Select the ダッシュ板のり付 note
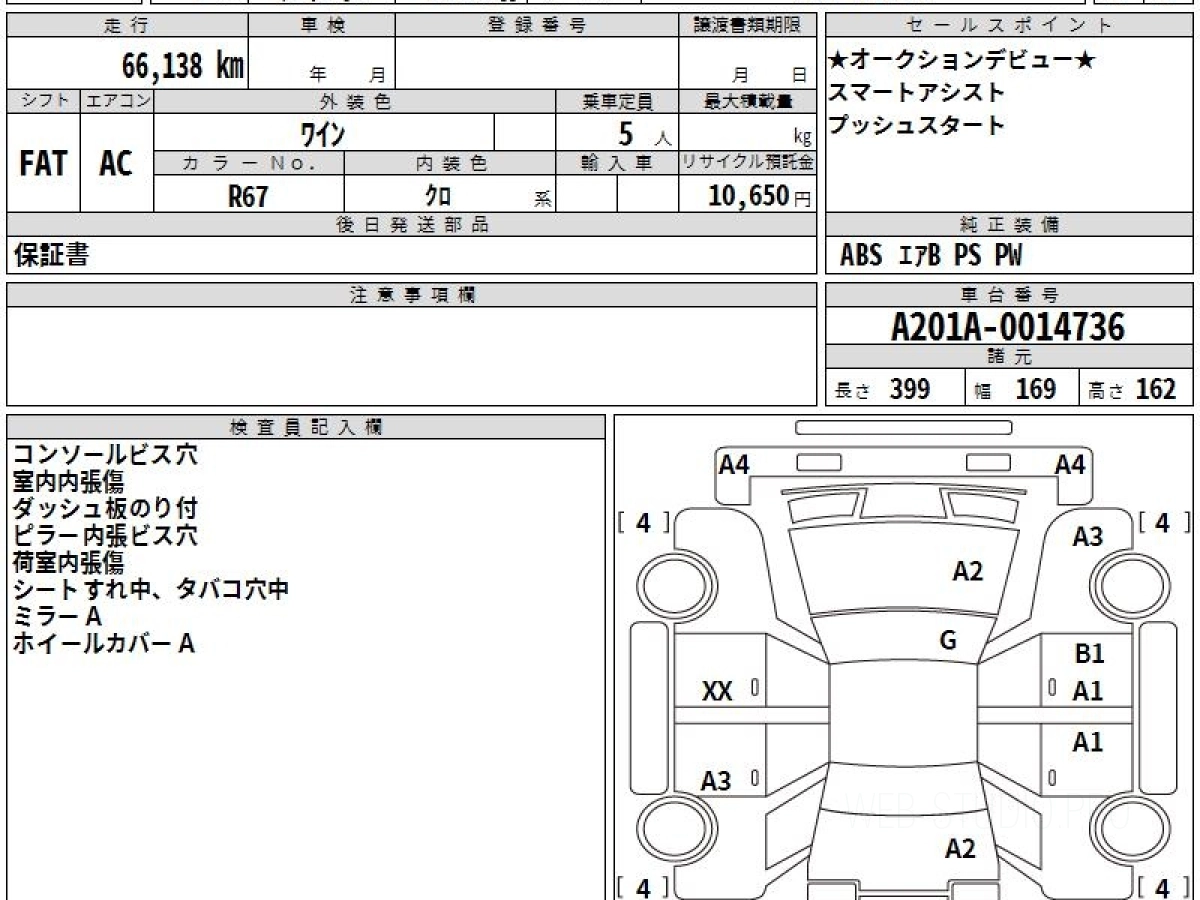This screenshot has height=900, width=1200. [x=105, y=509]
